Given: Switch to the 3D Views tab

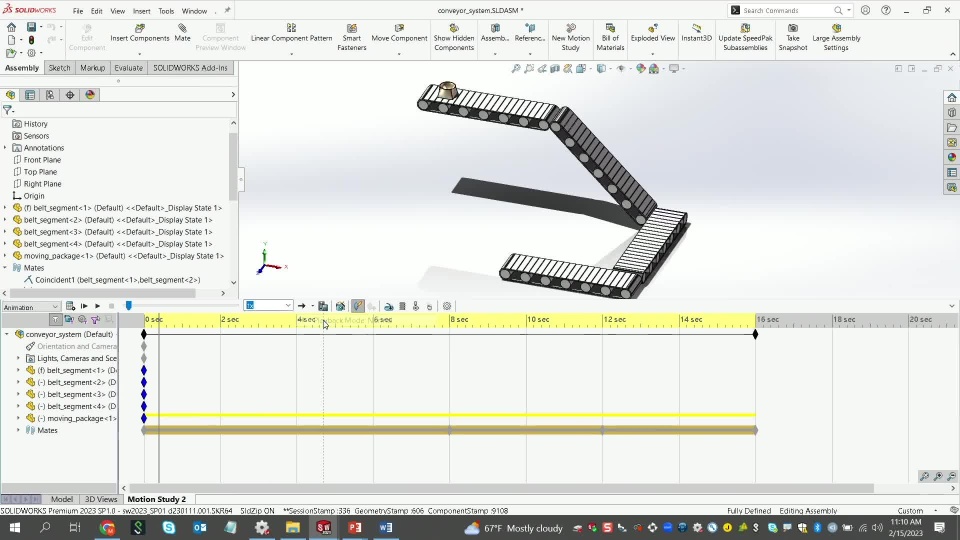Looking at the screenshot, I should point(100,499).
